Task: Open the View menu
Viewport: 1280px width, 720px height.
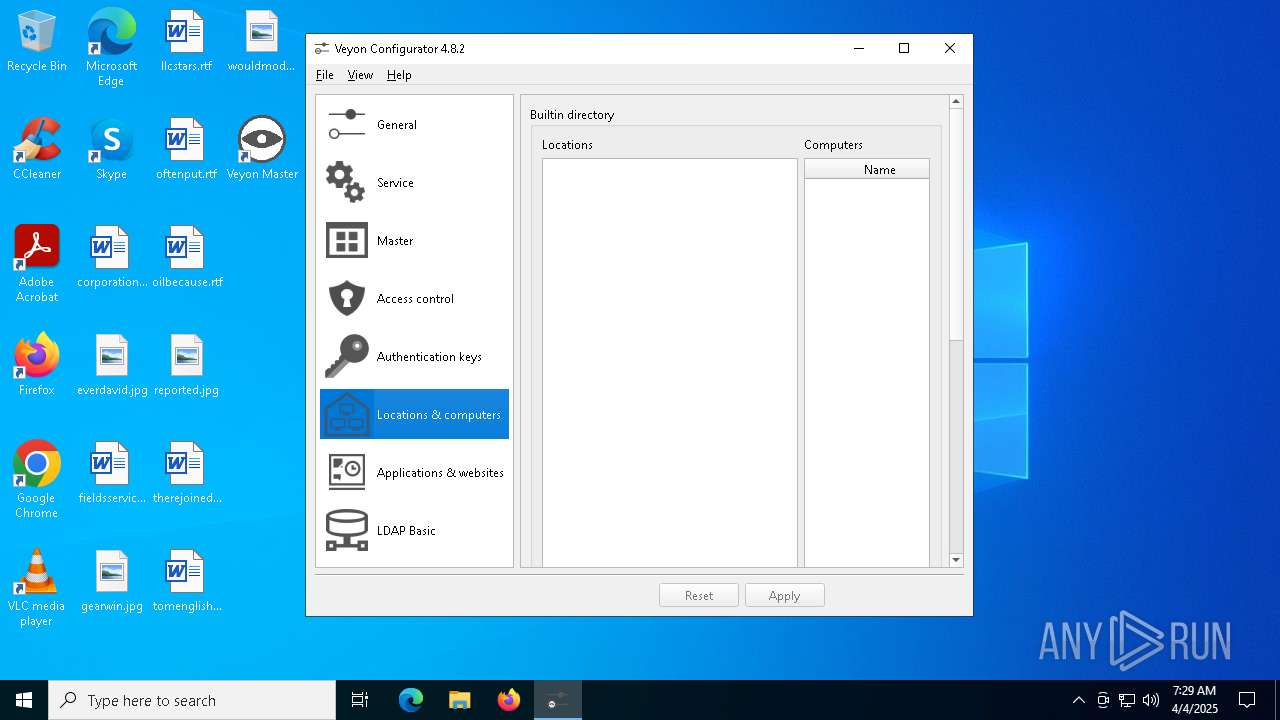Action: pyautogui.click(x=360, y=75)
